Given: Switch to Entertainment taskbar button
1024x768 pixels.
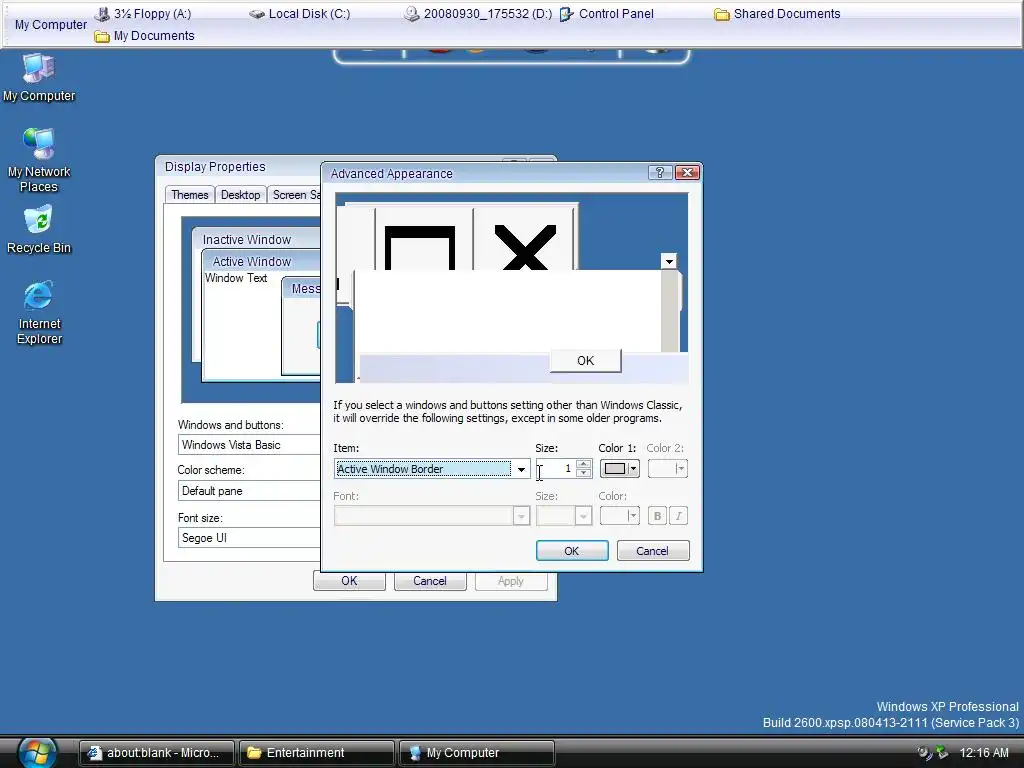Looking at the screenshot, I should pos(317,753).
